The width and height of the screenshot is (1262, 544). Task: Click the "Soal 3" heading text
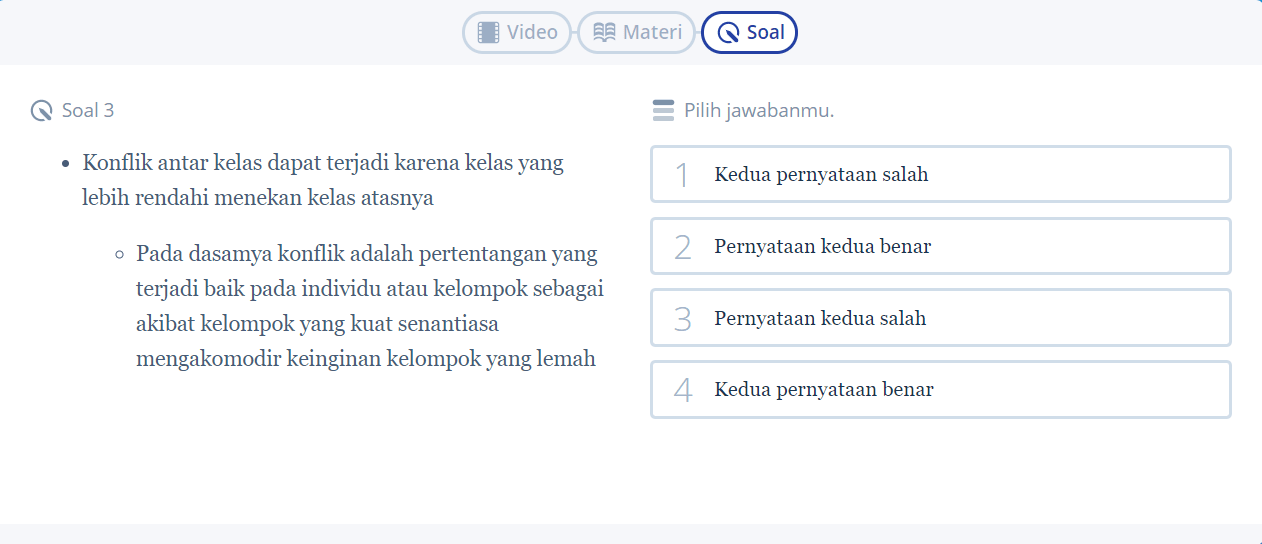pos(88,110)
